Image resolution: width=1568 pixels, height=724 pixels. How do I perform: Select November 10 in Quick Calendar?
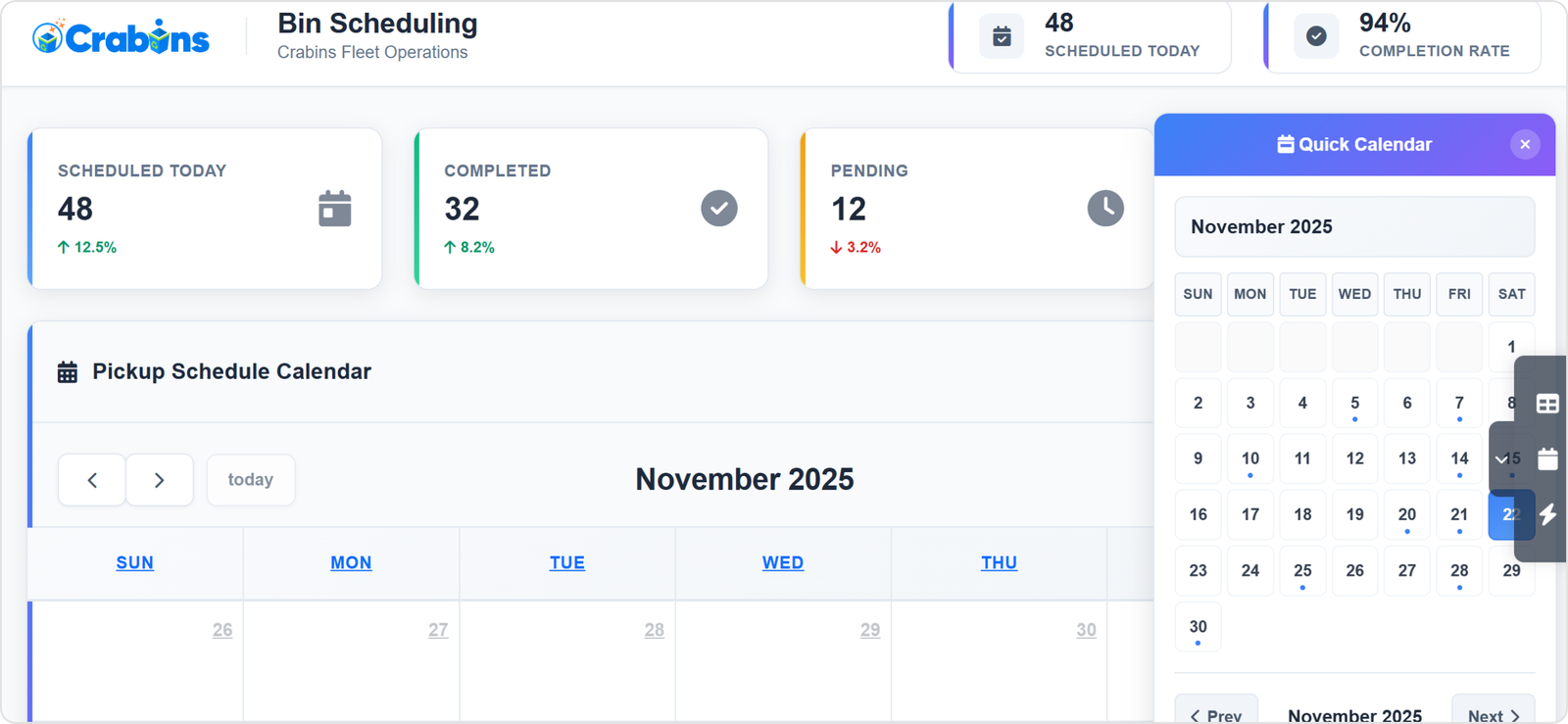(x=1249, y=459)
